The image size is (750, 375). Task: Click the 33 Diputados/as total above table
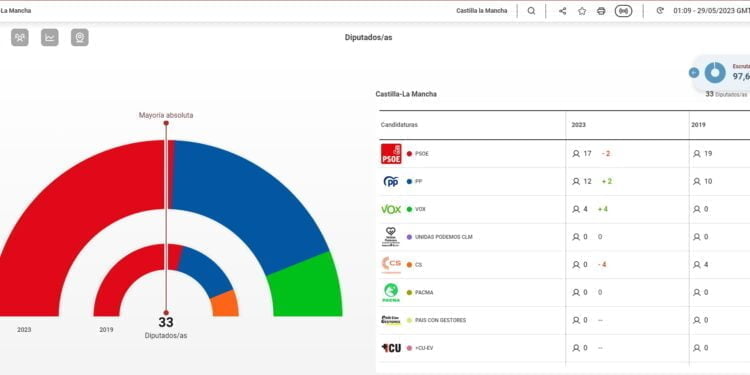pyautogui.click(x=726, y=94)
